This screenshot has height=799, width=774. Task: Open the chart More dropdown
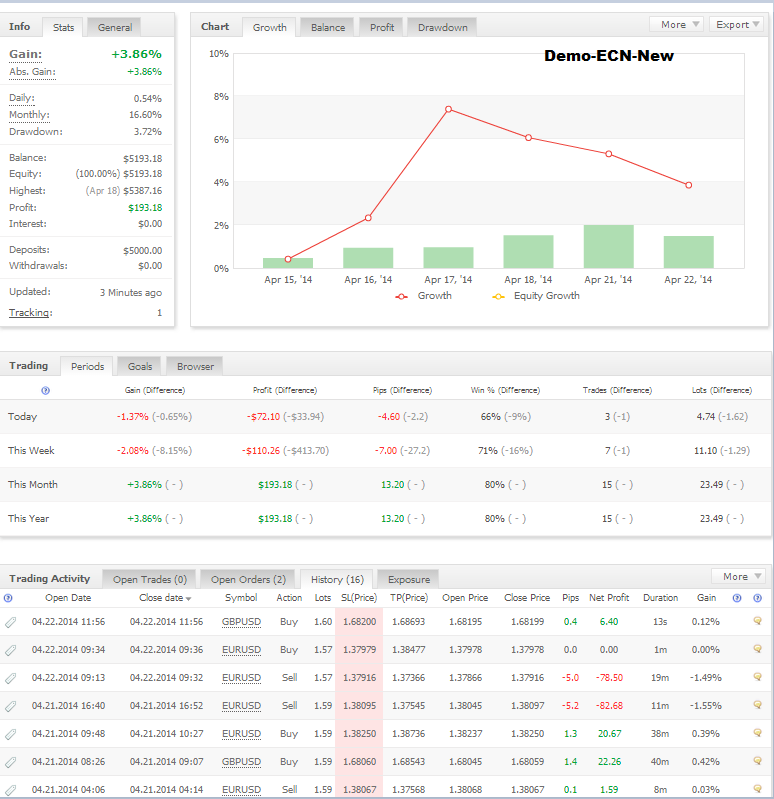pyautogui.click(x=676, y=24)
